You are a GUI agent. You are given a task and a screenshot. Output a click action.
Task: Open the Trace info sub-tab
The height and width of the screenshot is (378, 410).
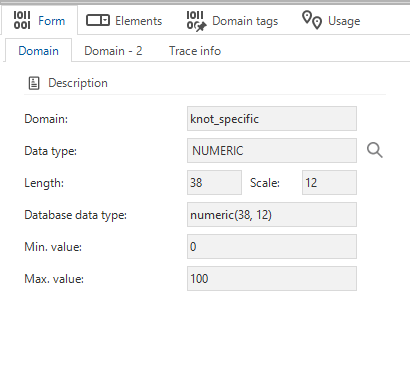[x=195, y=51]
